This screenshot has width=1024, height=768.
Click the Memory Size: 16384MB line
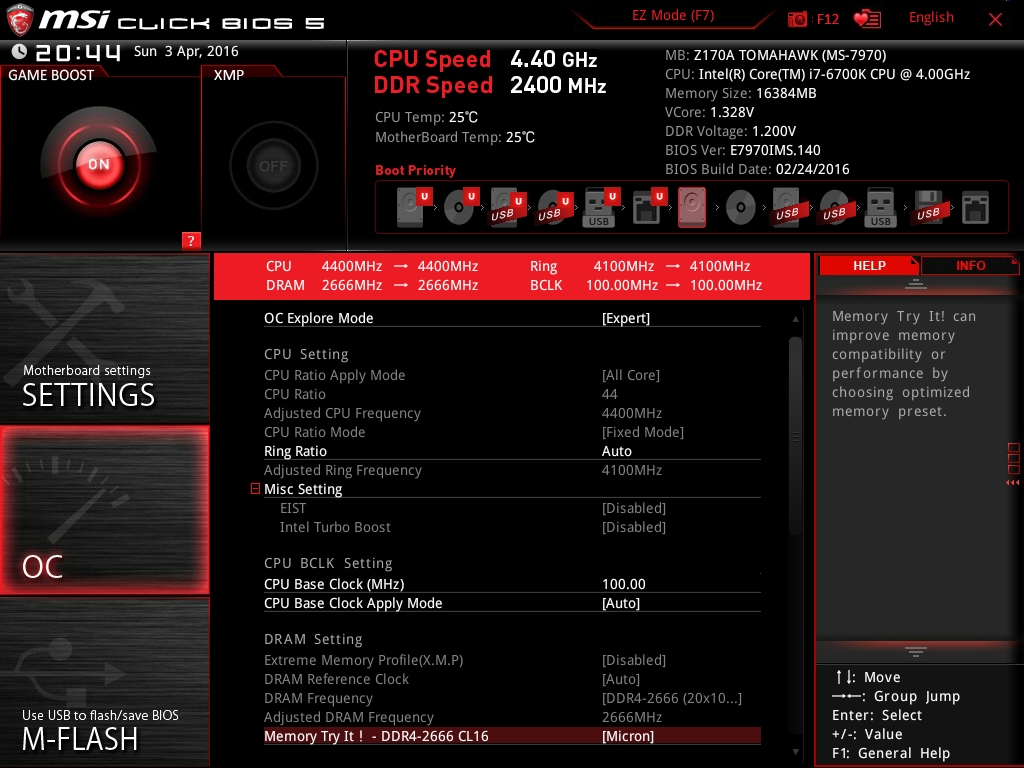(741, 93)
